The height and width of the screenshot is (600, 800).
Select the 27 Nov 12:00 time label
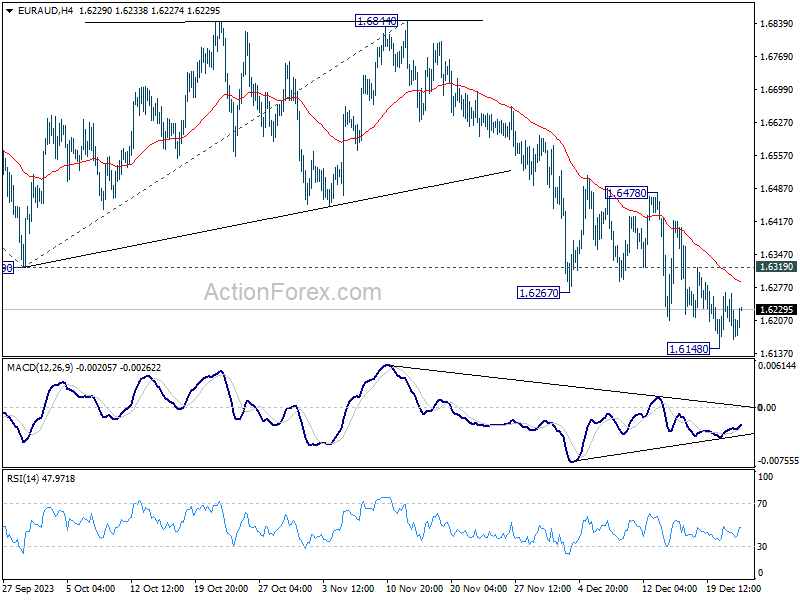[542, 588]
